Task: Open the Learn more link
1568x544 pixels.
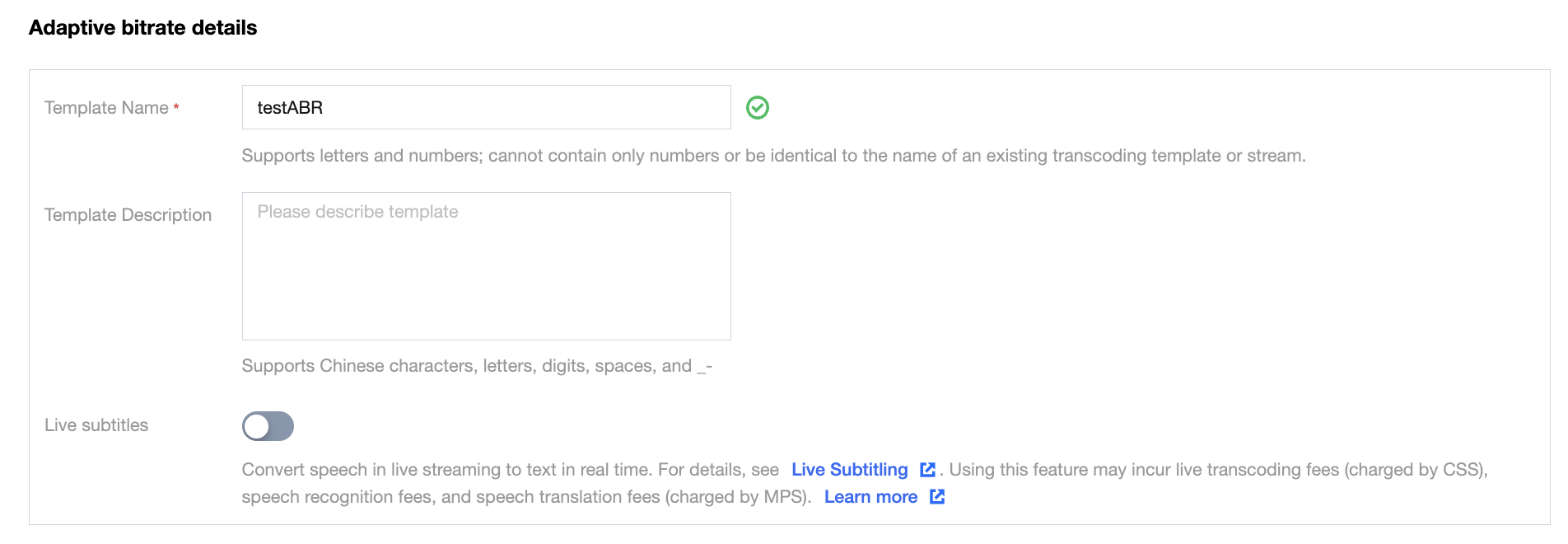Action: pyautogui.click(x=870, y=497)
